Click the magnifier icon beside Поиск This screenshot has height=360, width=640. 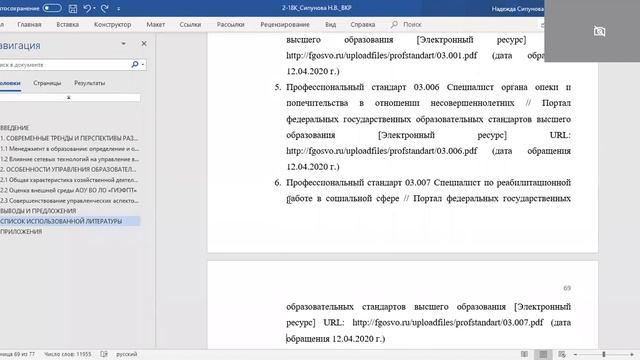pos(394,24)
